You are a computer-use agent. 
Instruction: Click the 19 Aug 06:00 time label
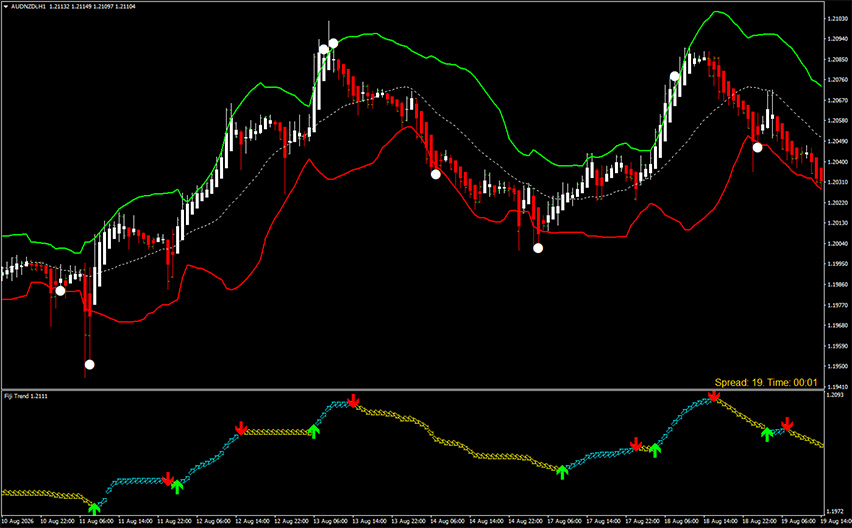click(799, 521)
